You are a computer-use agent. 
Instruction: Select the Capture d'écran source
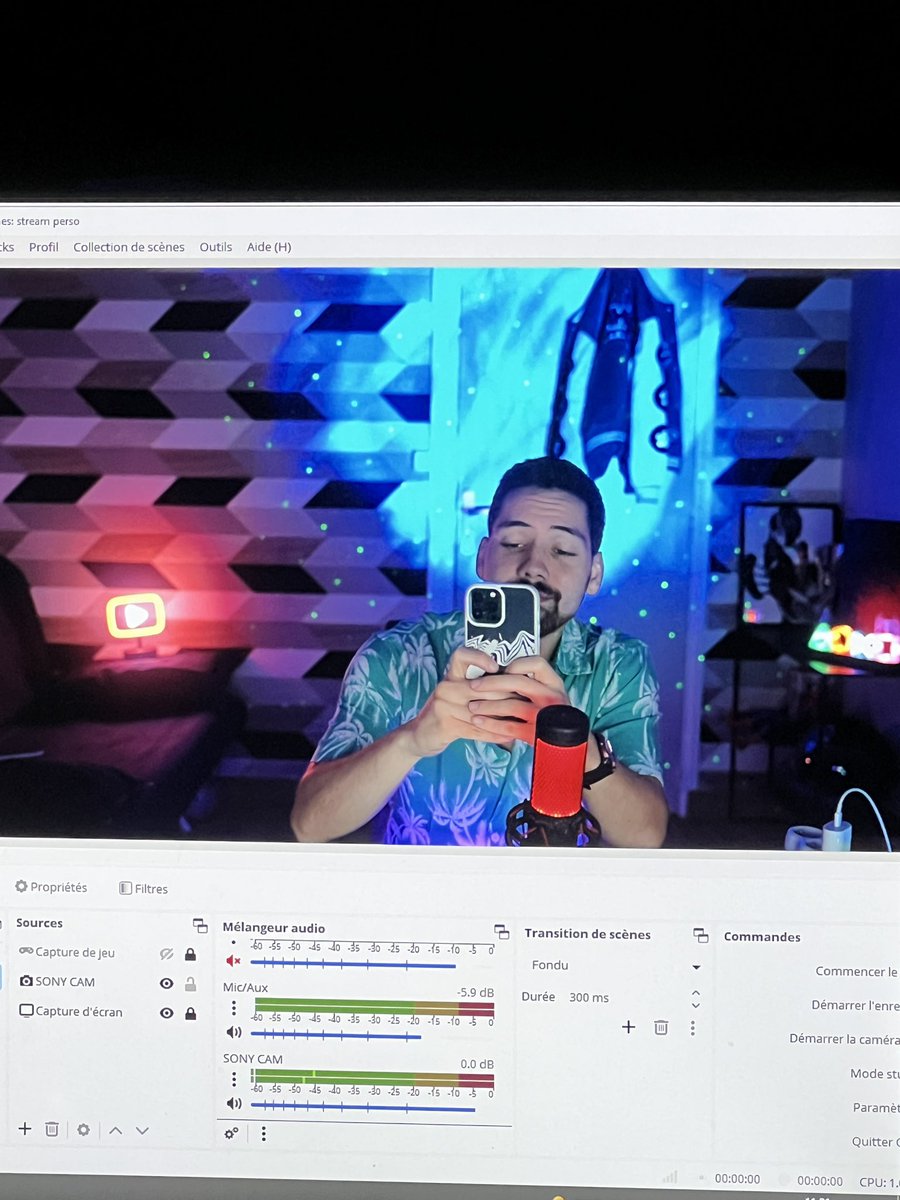(70, 1012)
